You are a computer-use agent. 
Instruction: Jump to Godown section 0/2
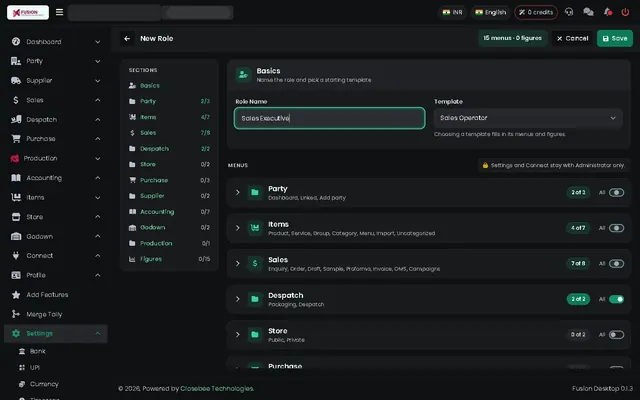[x=169, y=227]
